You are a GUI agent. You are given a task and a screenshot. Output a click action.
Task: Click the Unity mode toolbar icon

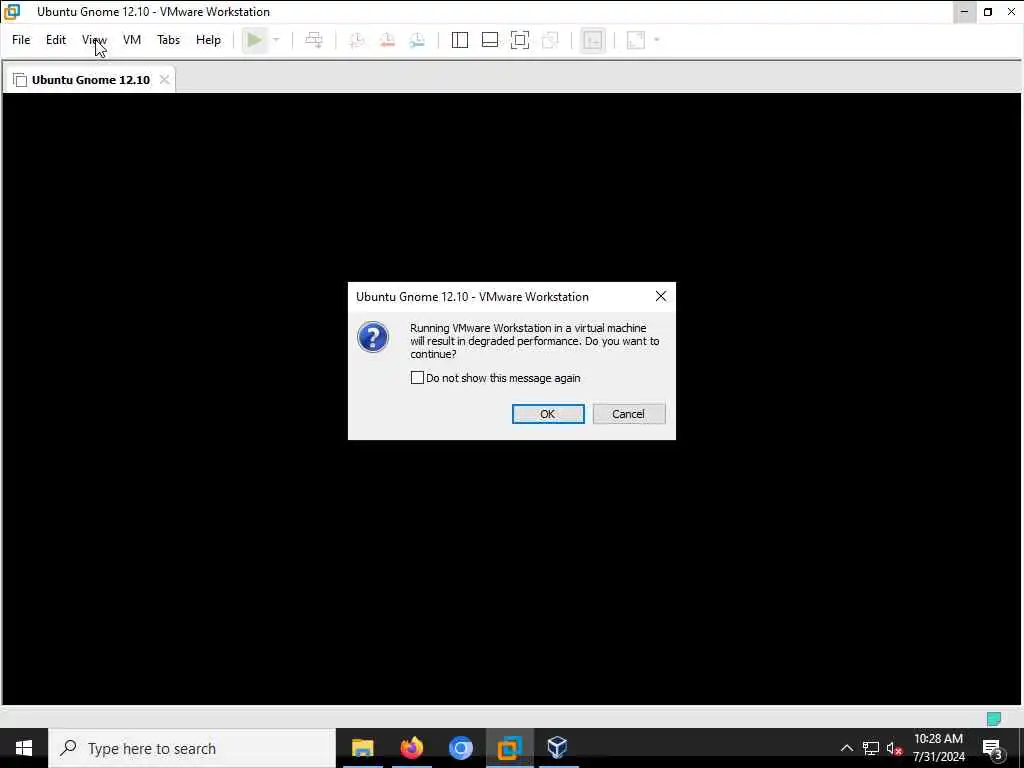(x=551, y=40)
